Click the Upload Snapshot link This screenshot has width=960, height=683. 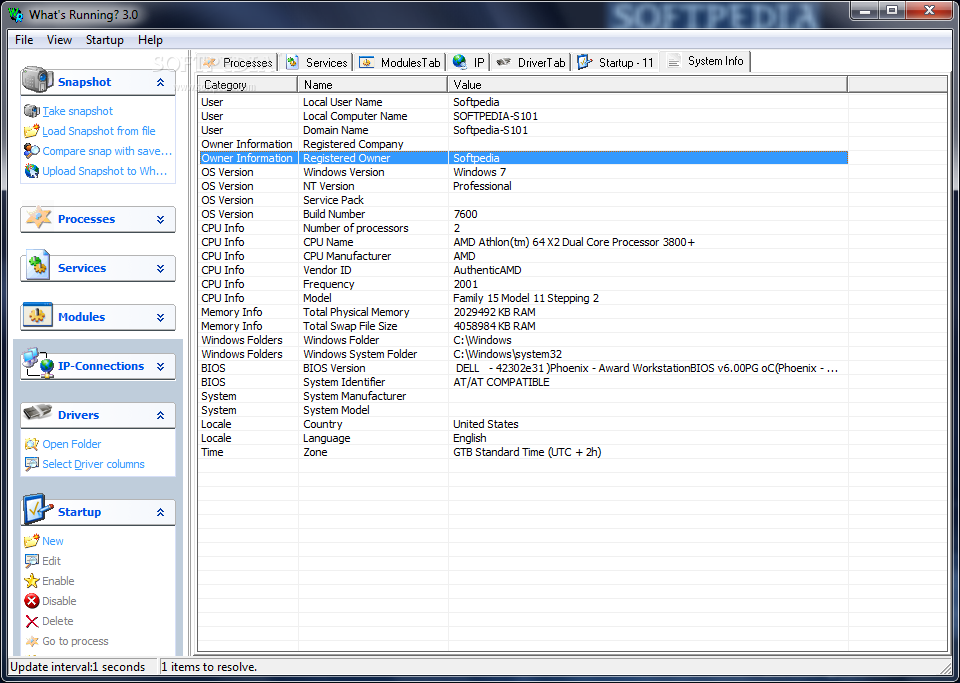click(x=105, y=171)
